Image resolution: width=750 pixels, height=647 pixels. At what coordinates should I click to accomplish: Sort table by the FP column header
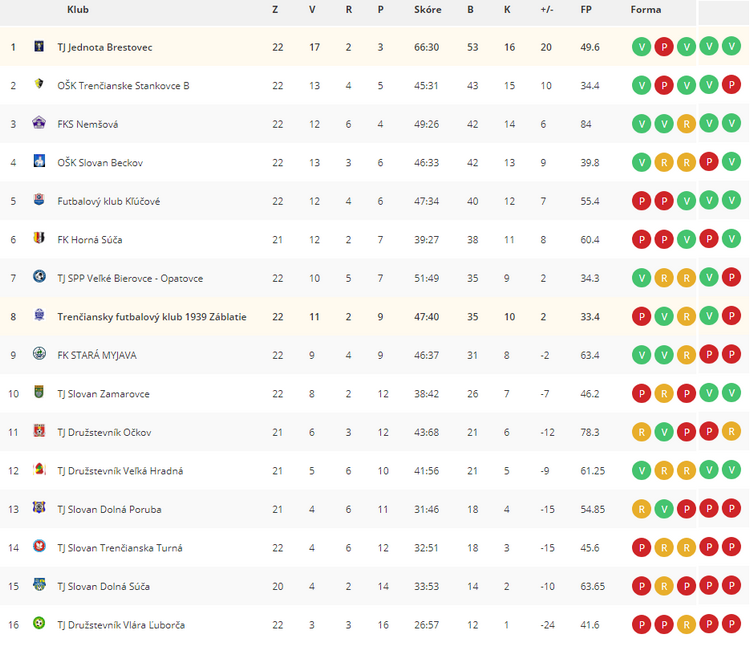point(586,10)
